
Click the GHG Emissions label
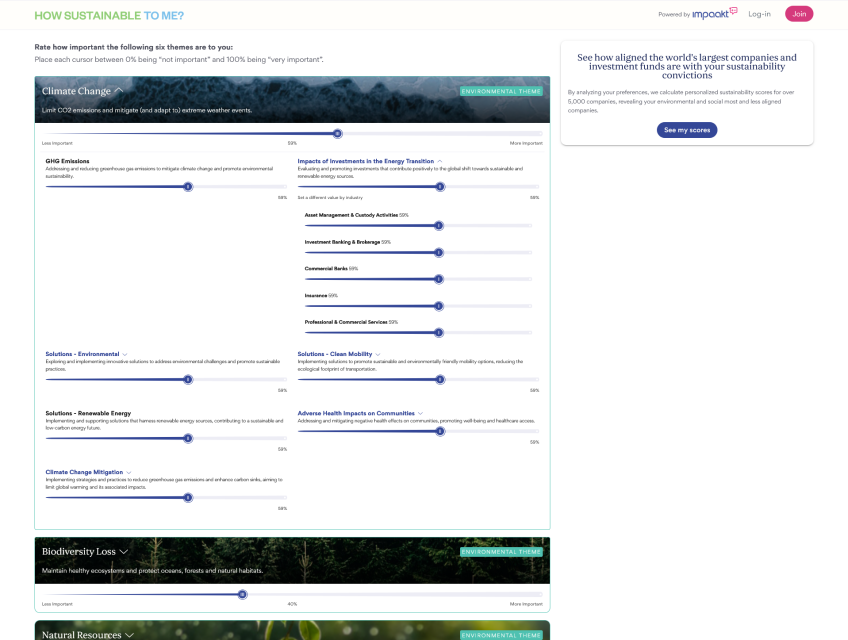(x=68, y=161)
